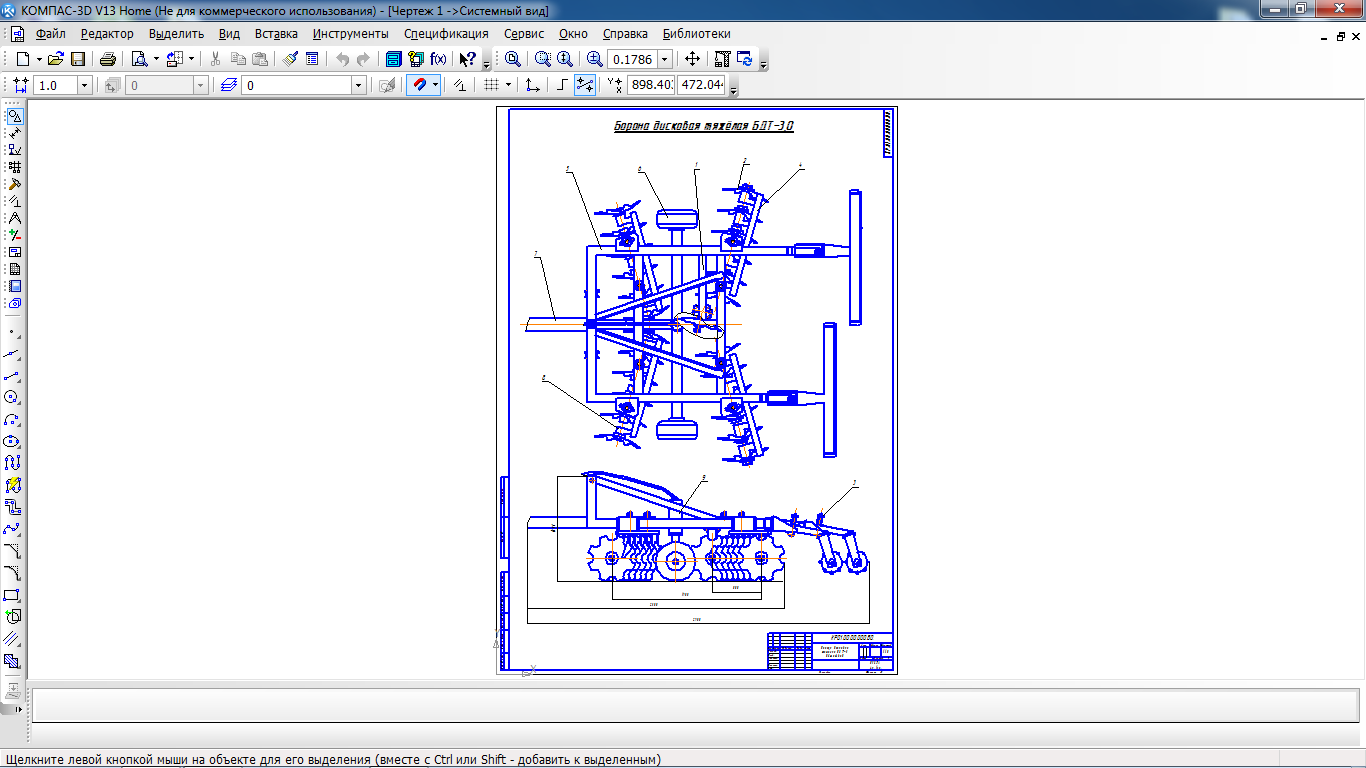This screenshot has width=1366, height=768.
Task: Click the context help arrow-question icon
Action: coord(467,59)
